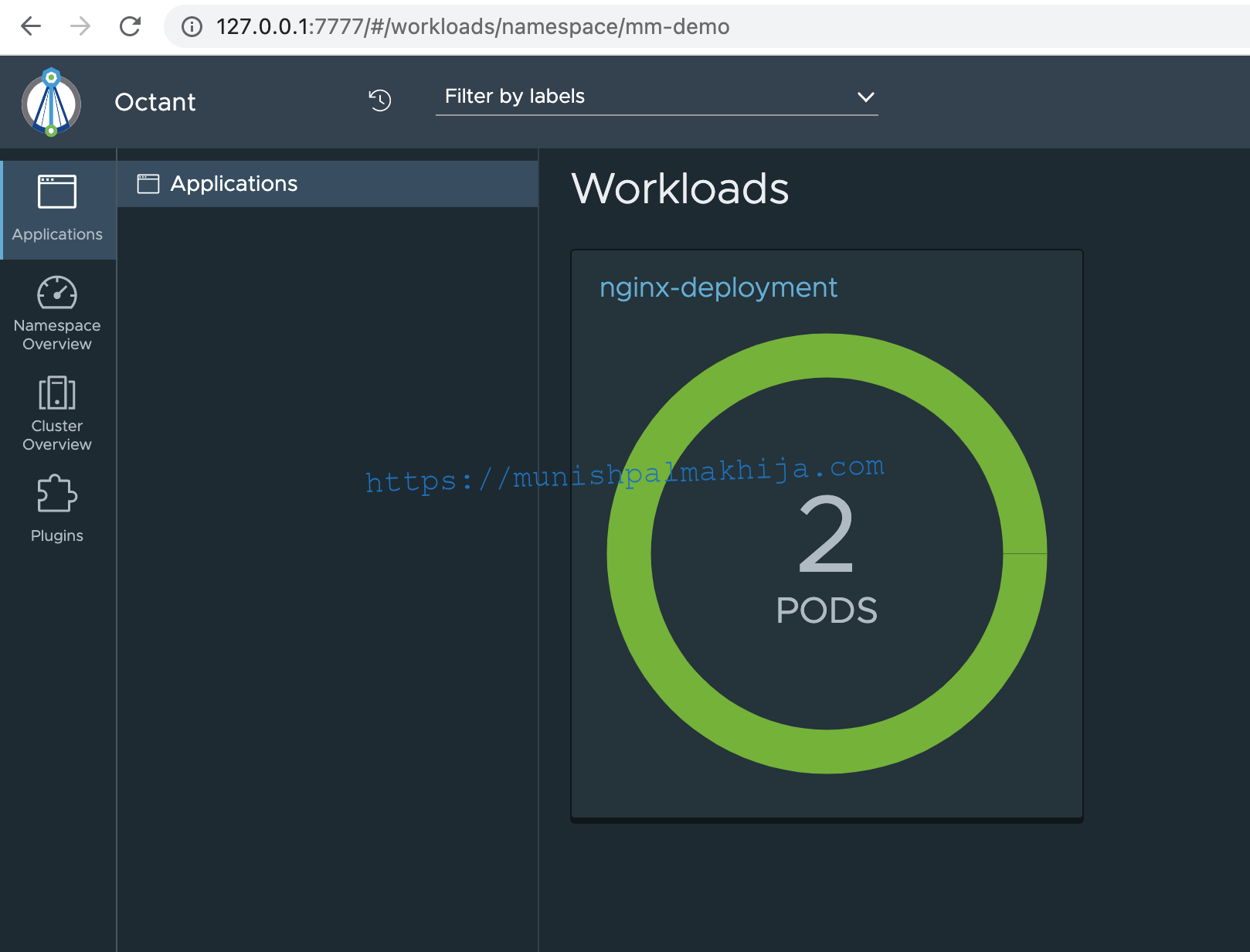Expand the filter dropdown chevron
Screen dimensions: 1250x952
(866, 97)
